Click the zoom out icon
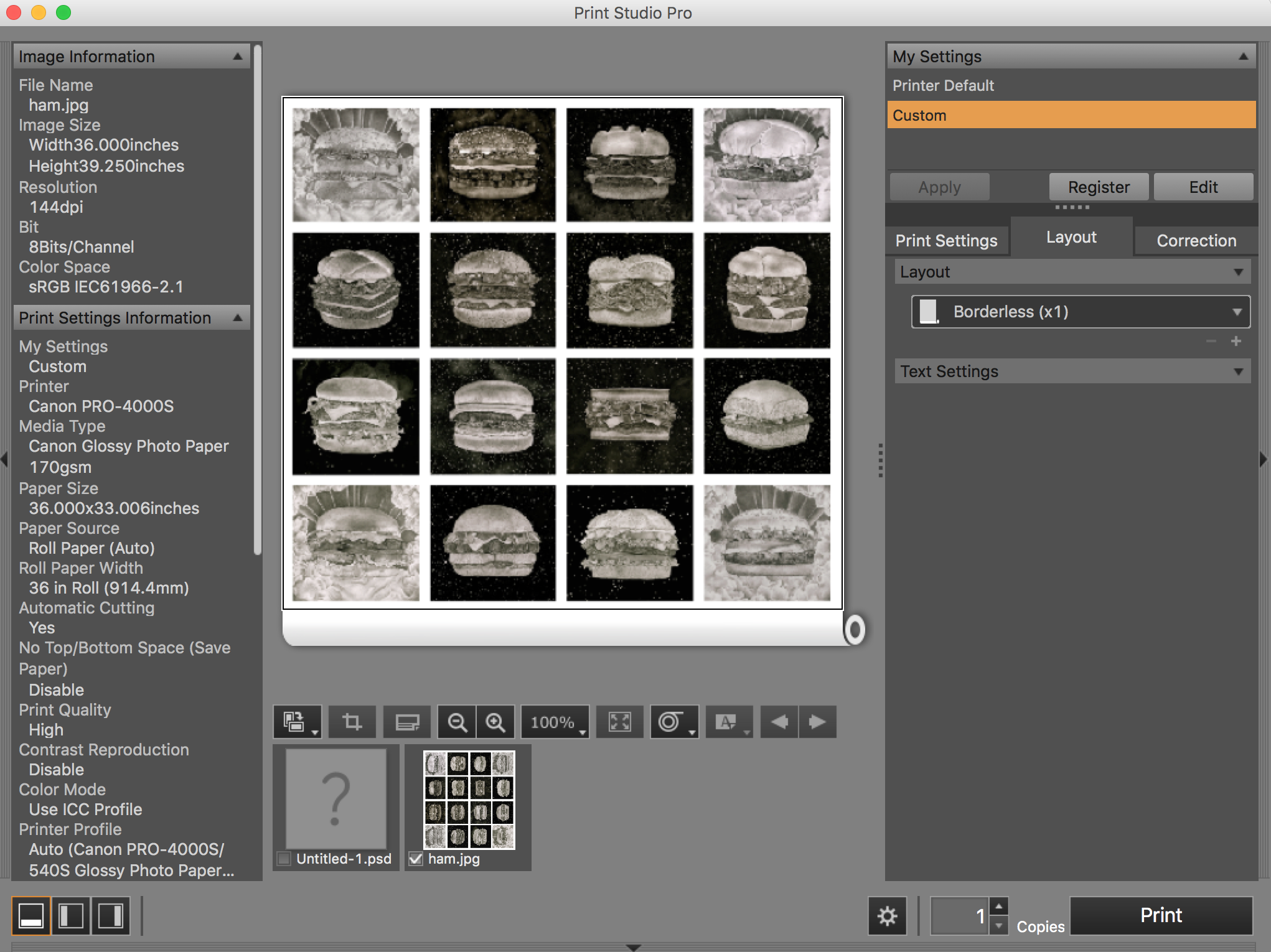This screenshot has width=1271, height=952. [455, 721]
